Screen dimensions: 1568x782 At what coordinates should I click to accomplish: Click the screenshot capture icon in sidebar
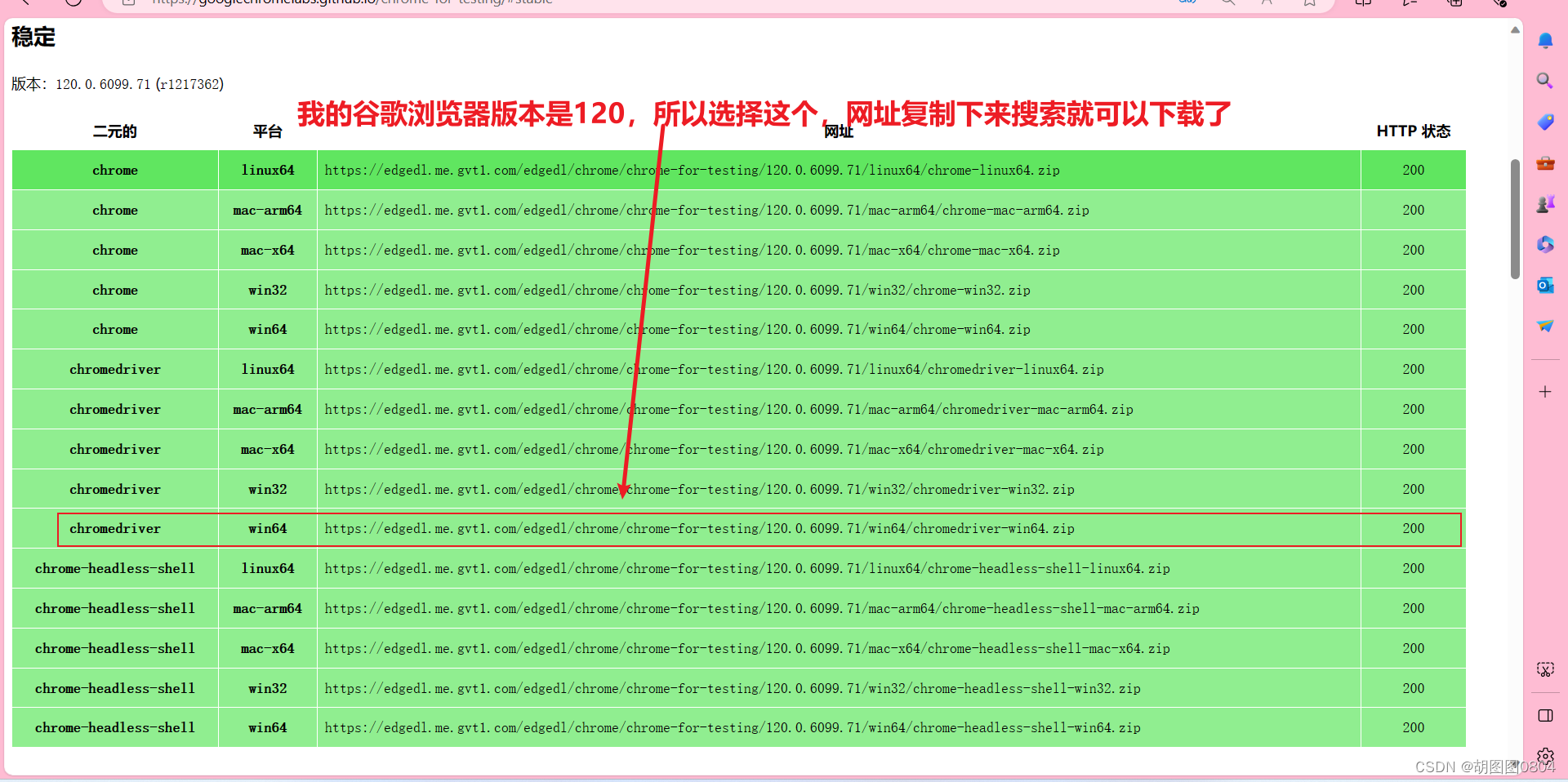[x=1544, y=669]
